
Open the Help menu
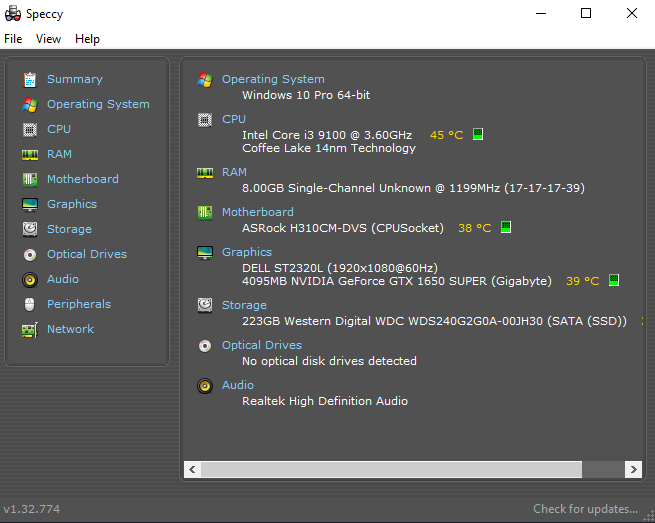click(x=87, y=39)
